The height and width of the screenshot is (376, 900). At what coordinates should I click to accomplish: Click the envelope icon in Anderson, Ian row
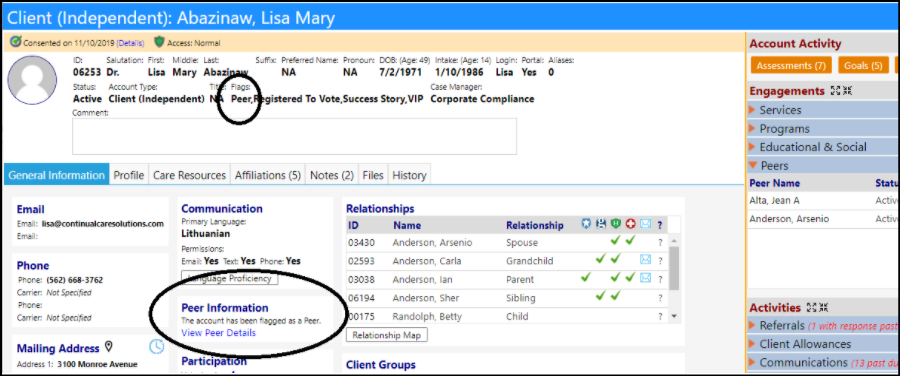(645, 278)
